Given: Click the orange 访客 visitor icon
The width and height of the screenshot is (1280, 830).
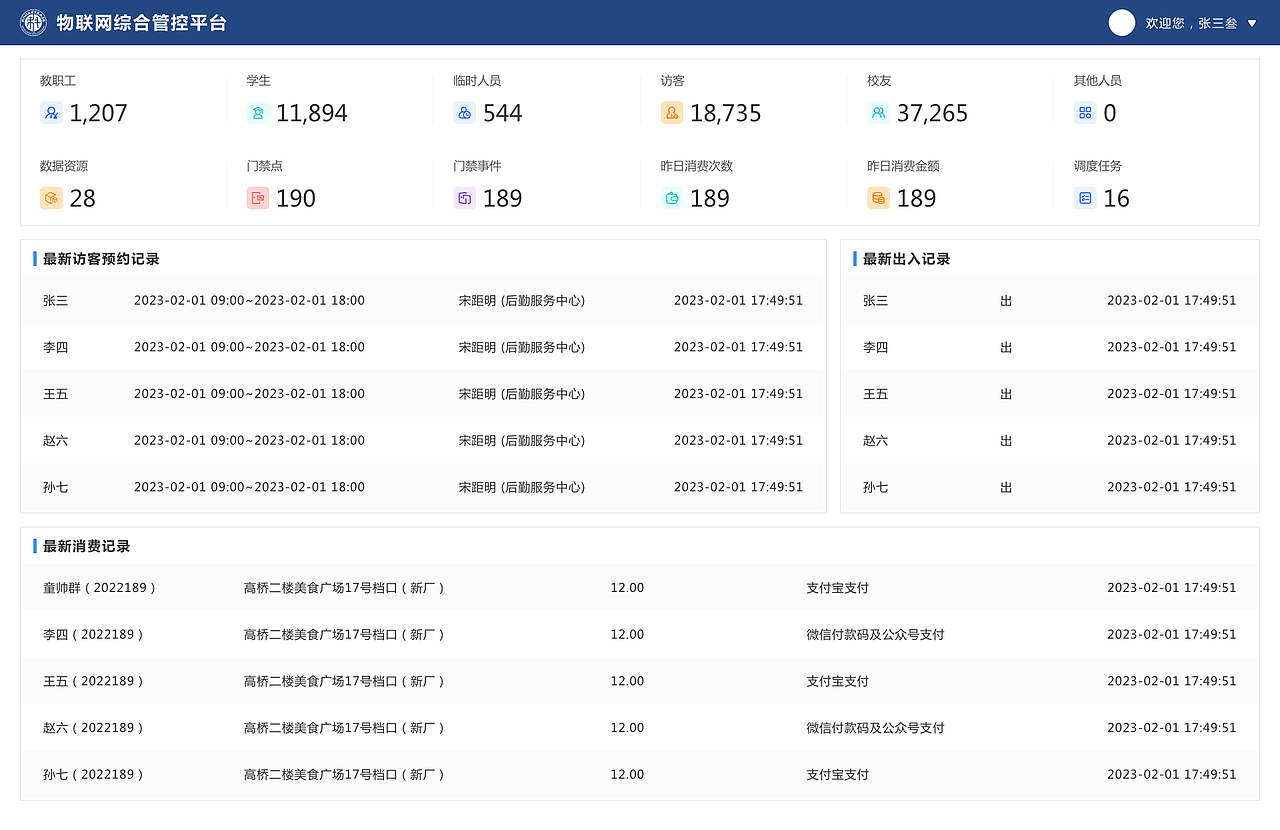Looking at the screenshot, I should [670, 113].
